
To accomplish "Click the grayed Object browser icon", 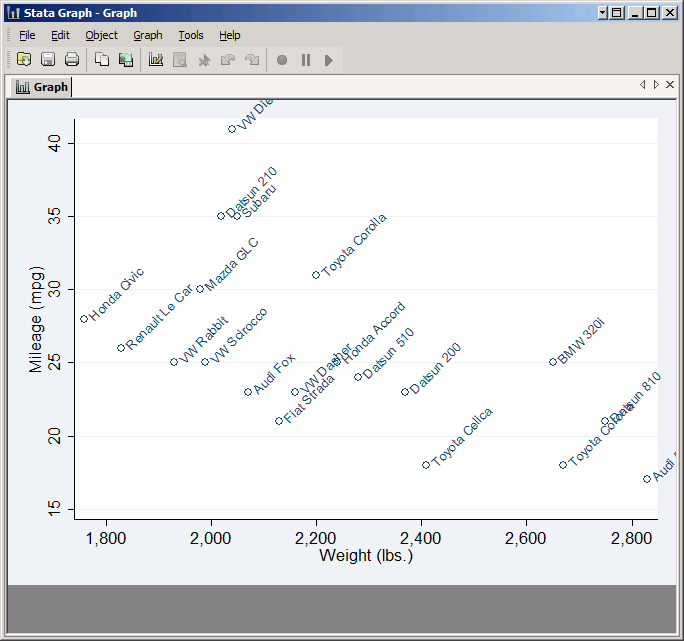I will (x=180, y=59).
